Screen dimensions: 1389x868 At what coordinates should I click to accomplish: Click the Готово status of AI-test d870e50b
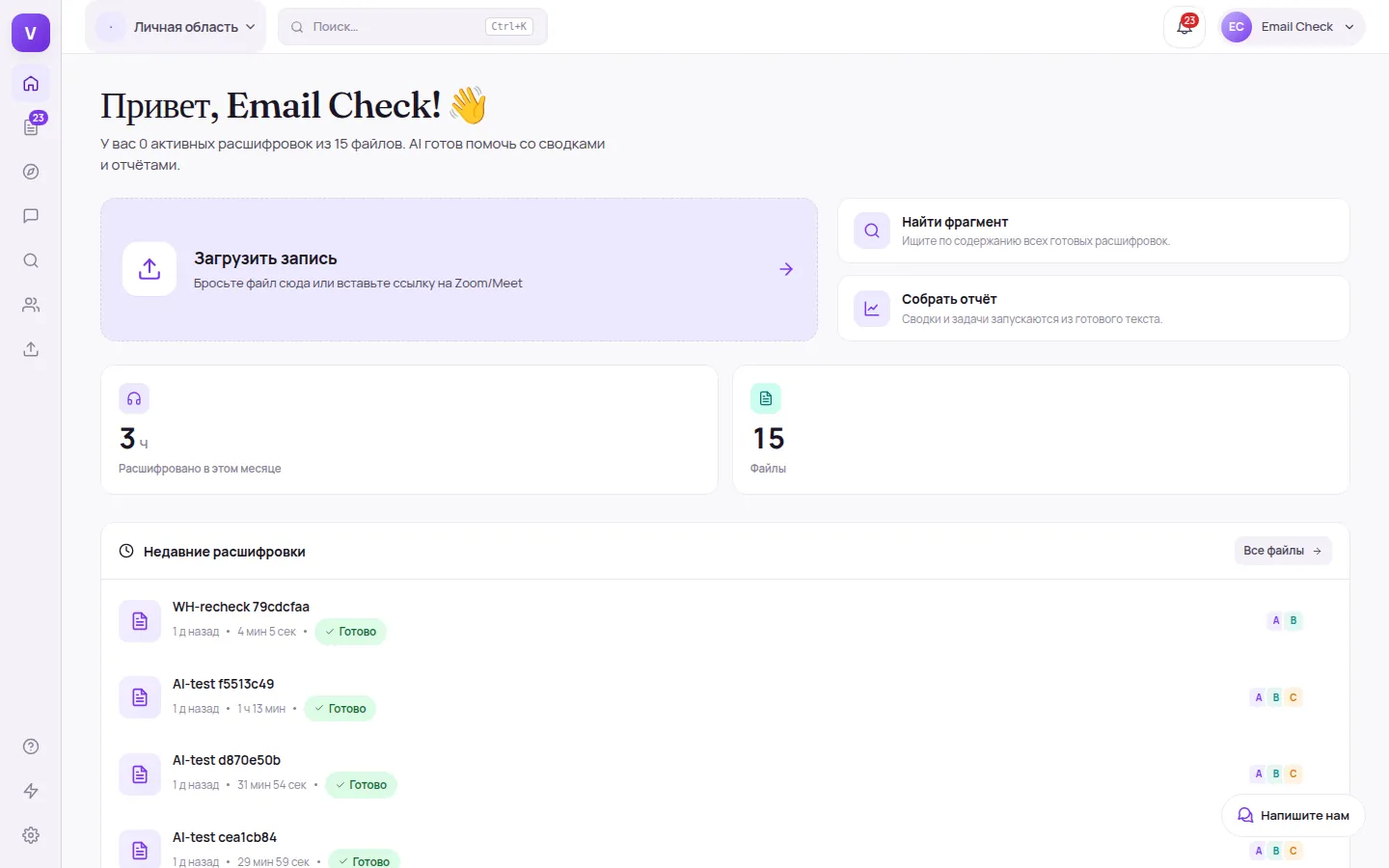coord(361,785)
